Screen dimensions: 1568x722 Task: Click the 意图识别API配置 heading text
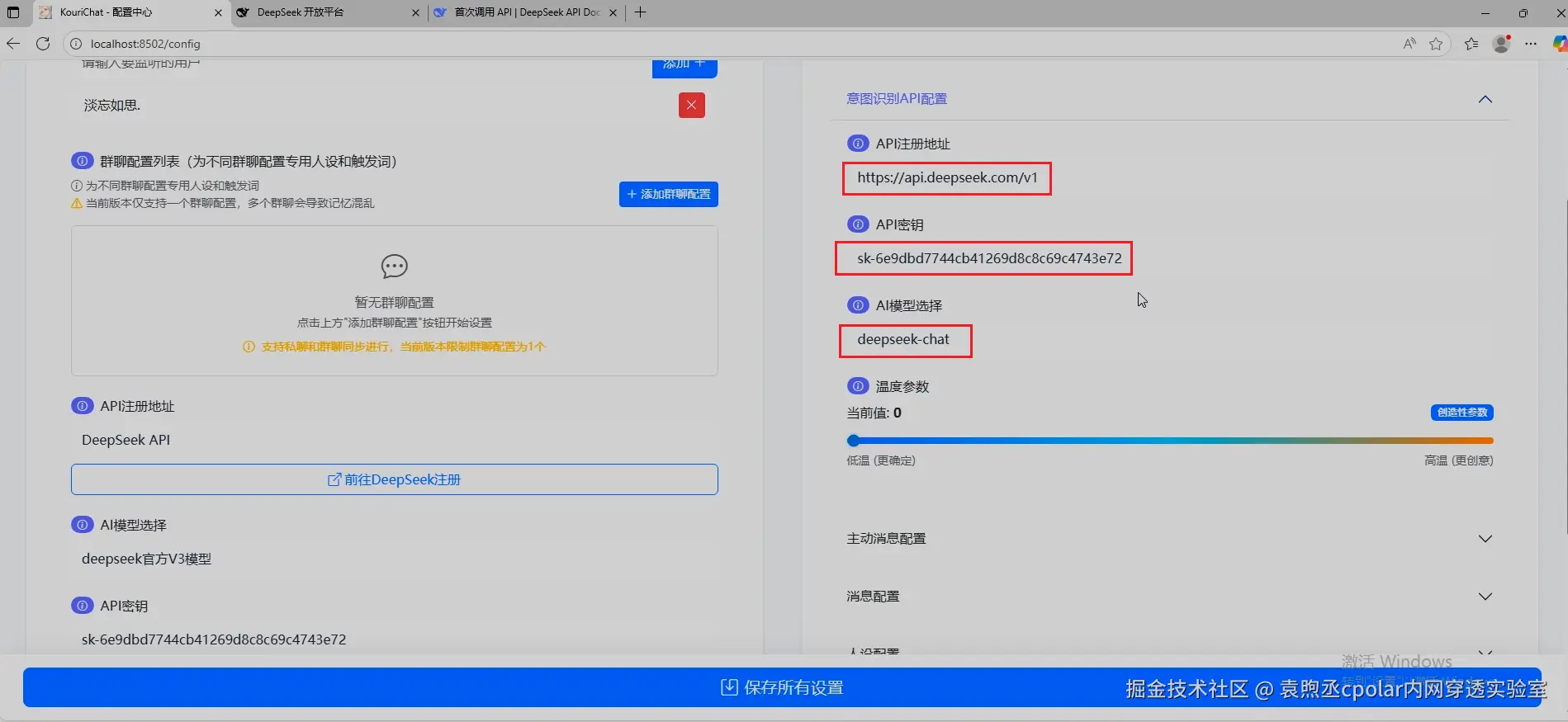click(x=897, y=99)
